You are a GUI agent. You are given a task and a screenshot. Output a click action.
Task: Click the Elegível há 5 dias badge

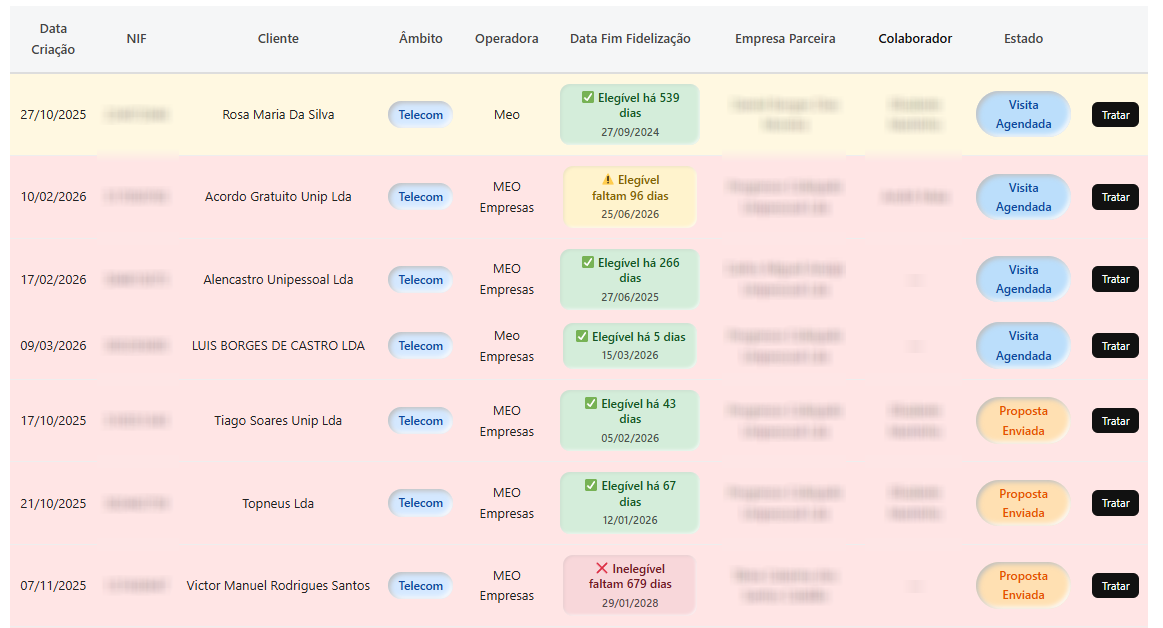click(629, 345)
